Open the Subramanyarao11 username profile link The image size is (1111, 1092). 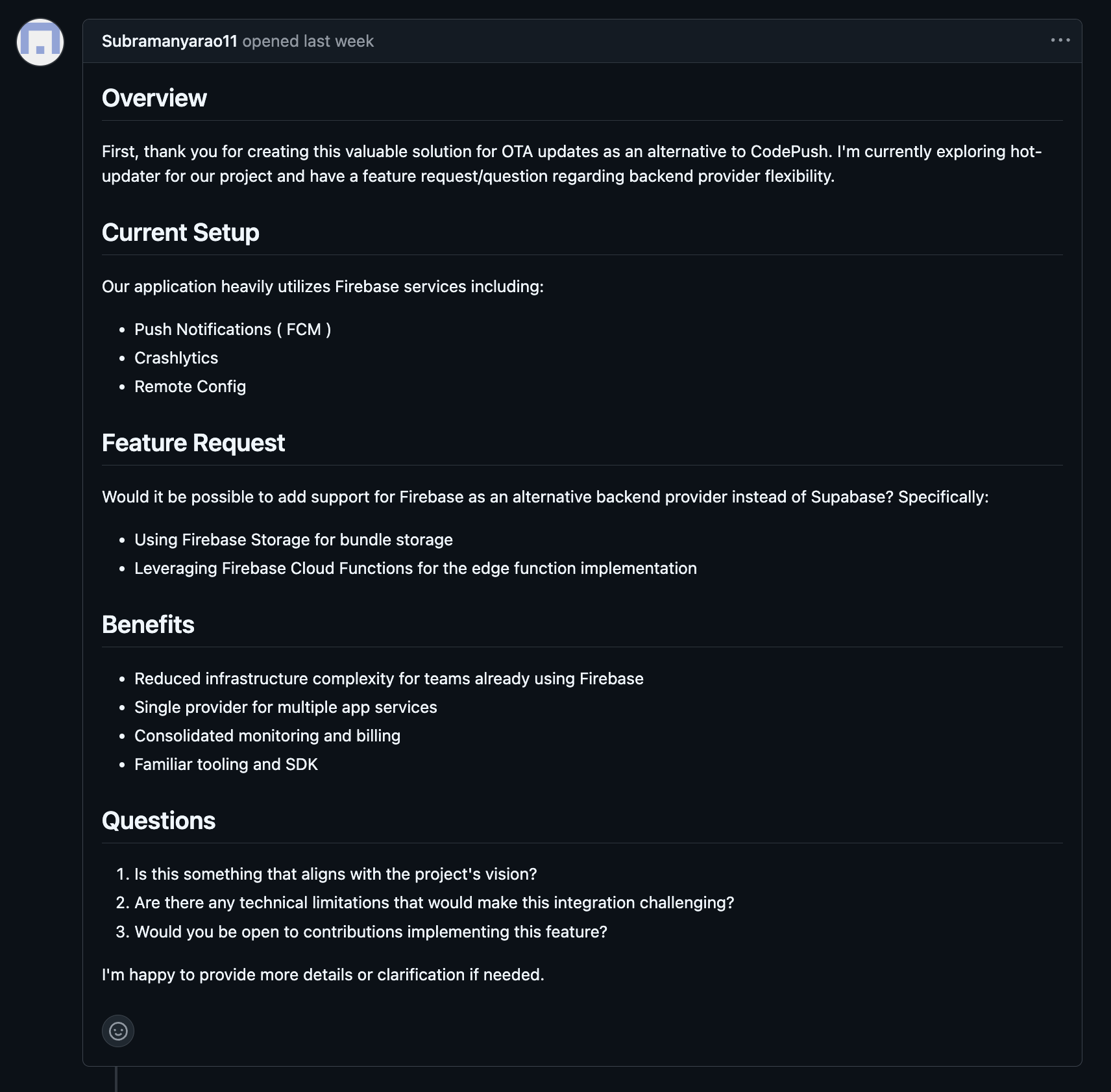tap(169, 41)
